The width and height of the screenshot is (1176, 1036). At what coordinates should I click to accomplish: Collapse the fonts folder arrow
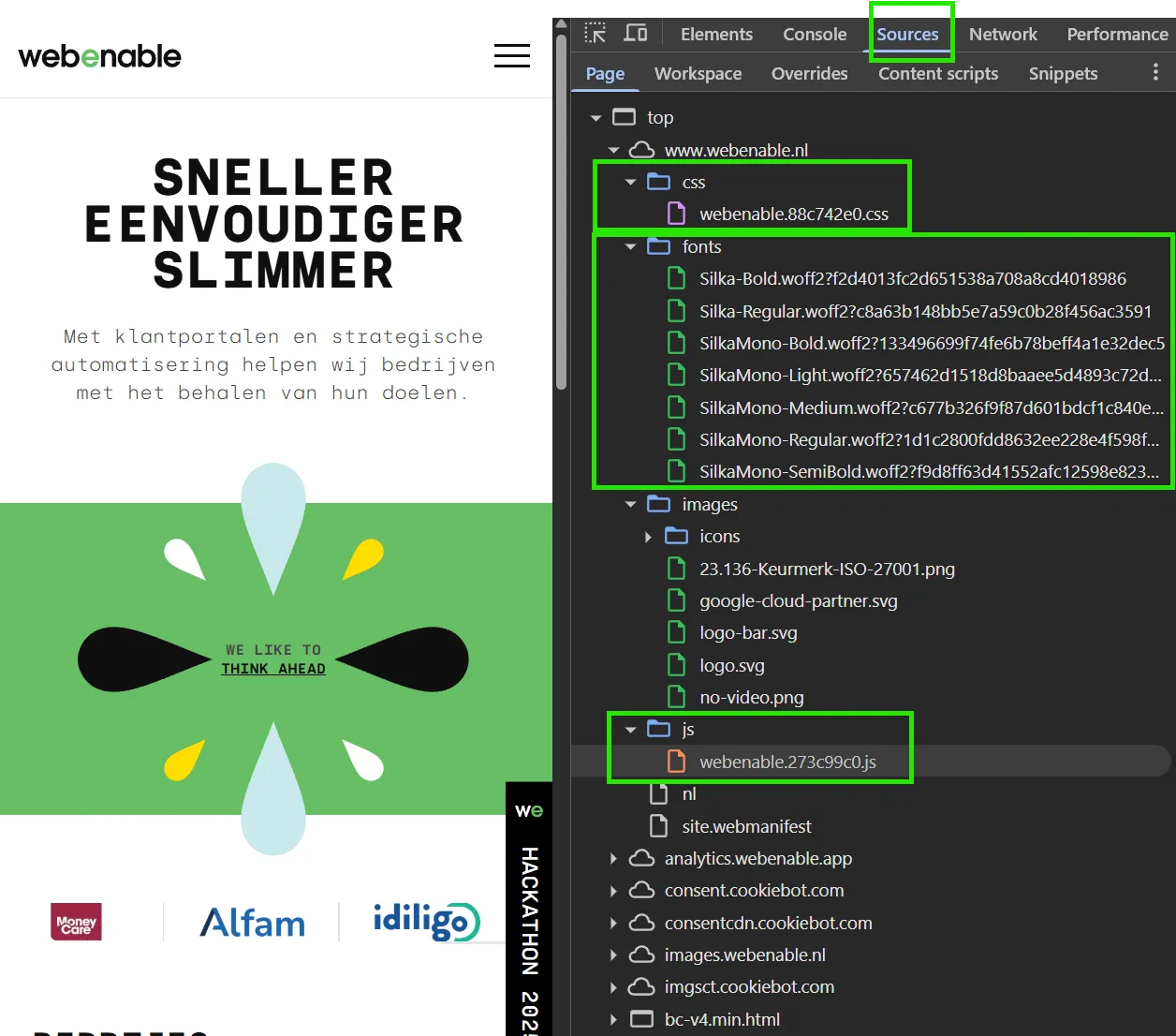pos(630,247)
